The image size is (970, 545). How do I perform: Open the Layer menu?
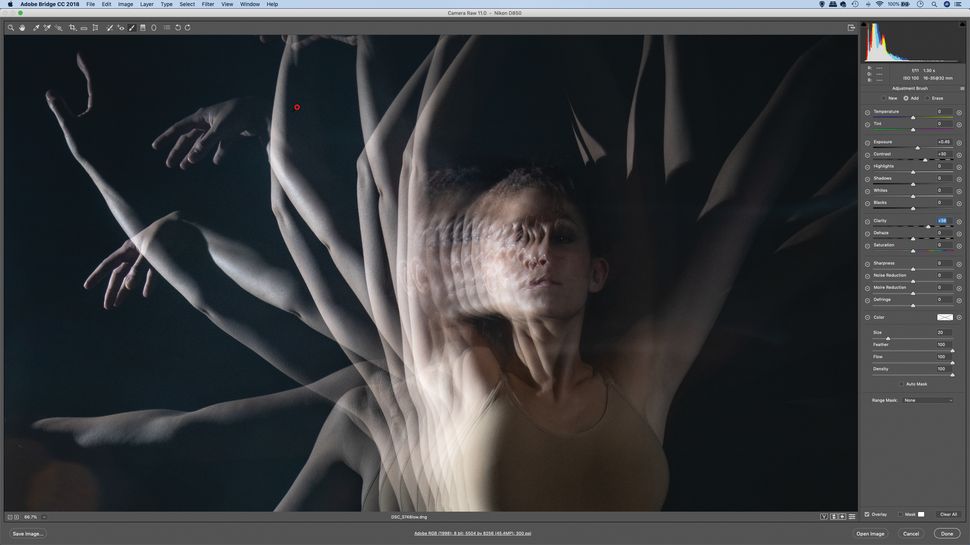147,4
